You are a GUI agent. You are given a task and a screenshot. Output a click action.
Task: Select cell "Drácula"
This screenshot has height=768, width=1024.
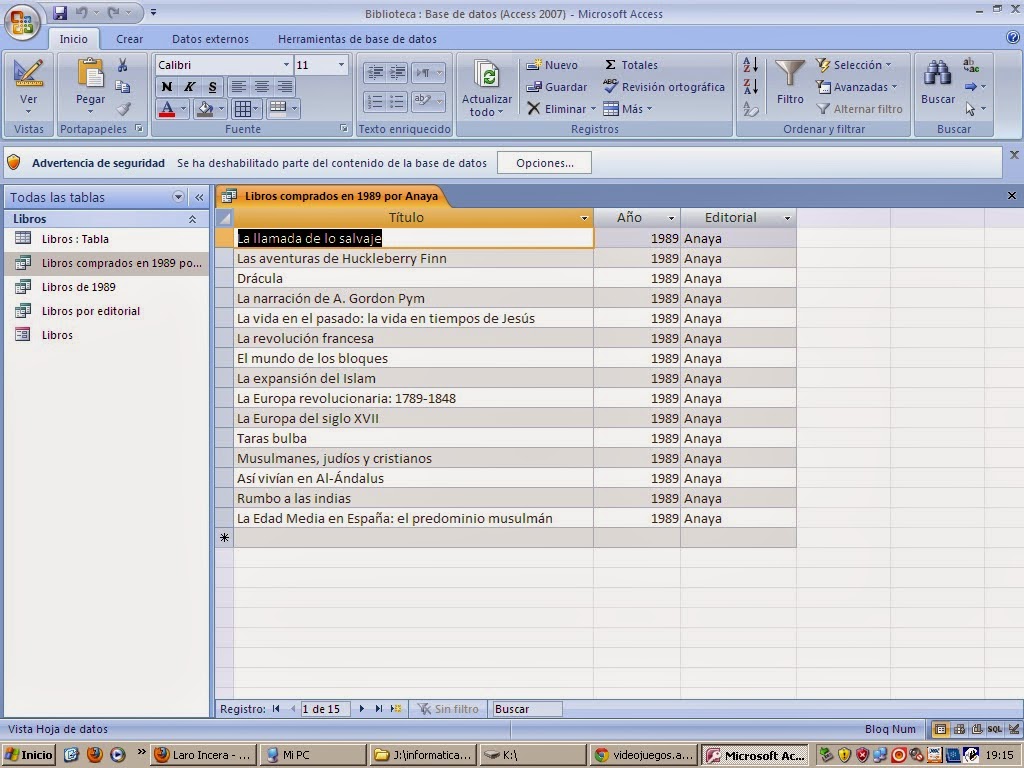coord(413,278)
